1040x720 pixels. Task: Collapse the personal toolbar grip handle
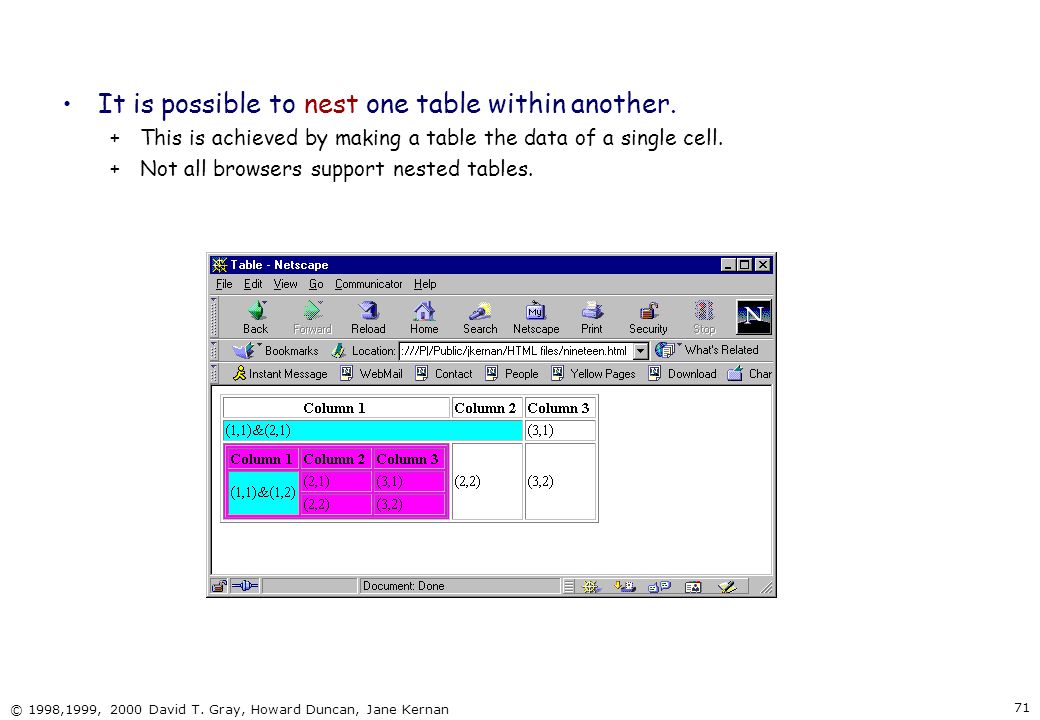coord(214,373)
